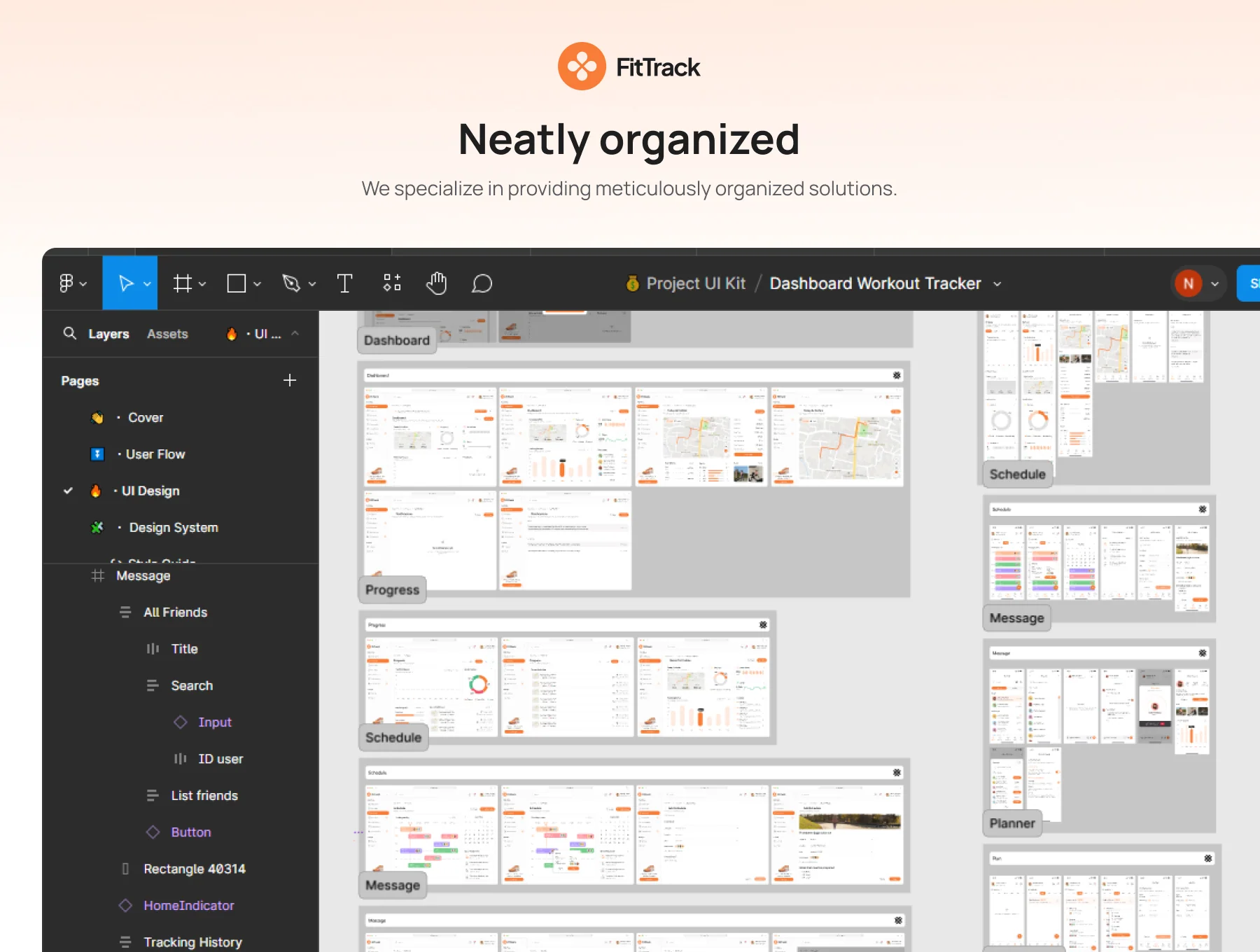Open the Figma main menu icon
Screen dimensions: 1260x952
[x=66, y=283]
